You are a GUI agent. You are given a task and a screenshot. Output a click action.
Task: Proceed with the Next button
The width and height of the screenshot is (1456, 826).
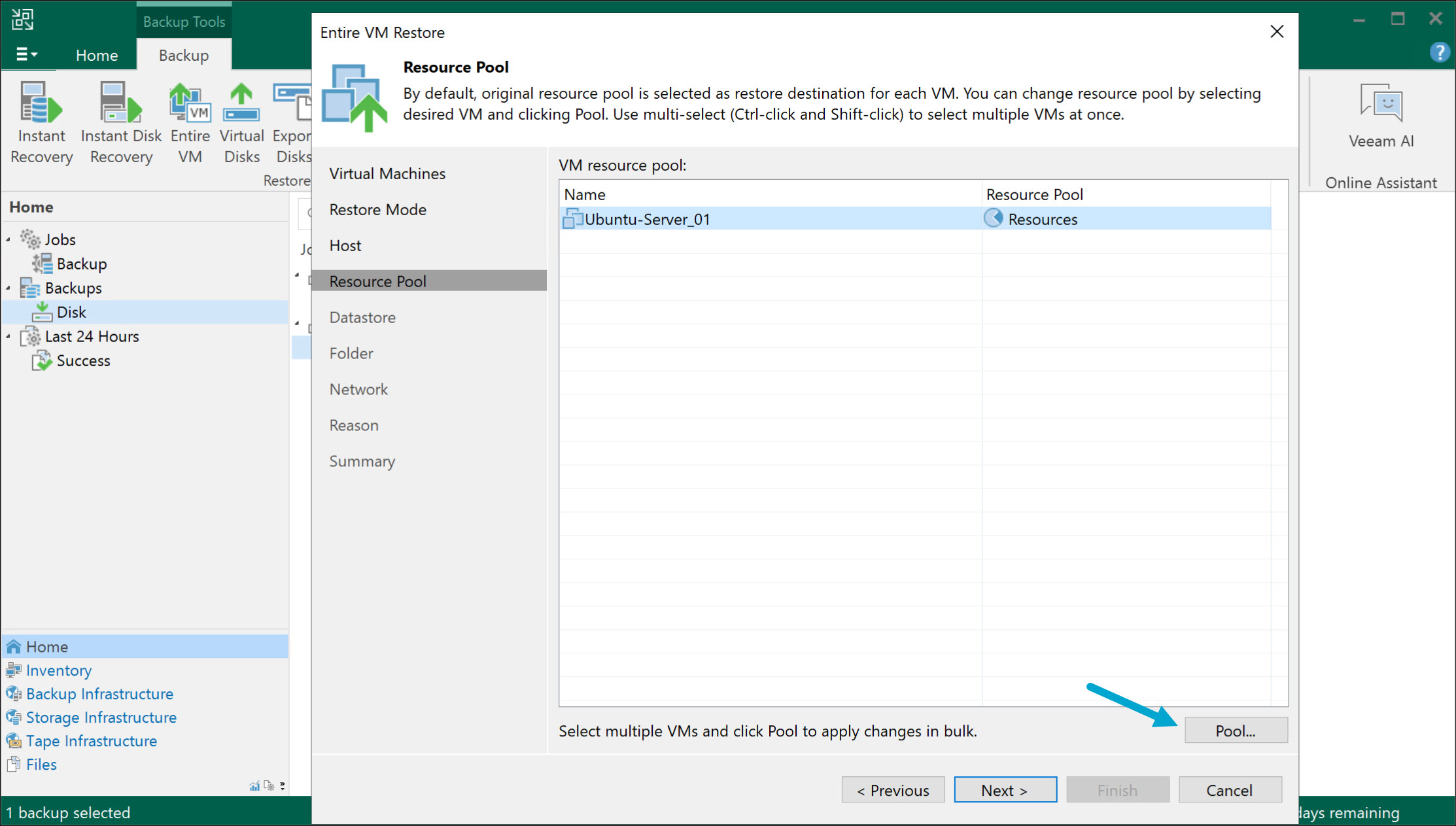(1005, 789)
